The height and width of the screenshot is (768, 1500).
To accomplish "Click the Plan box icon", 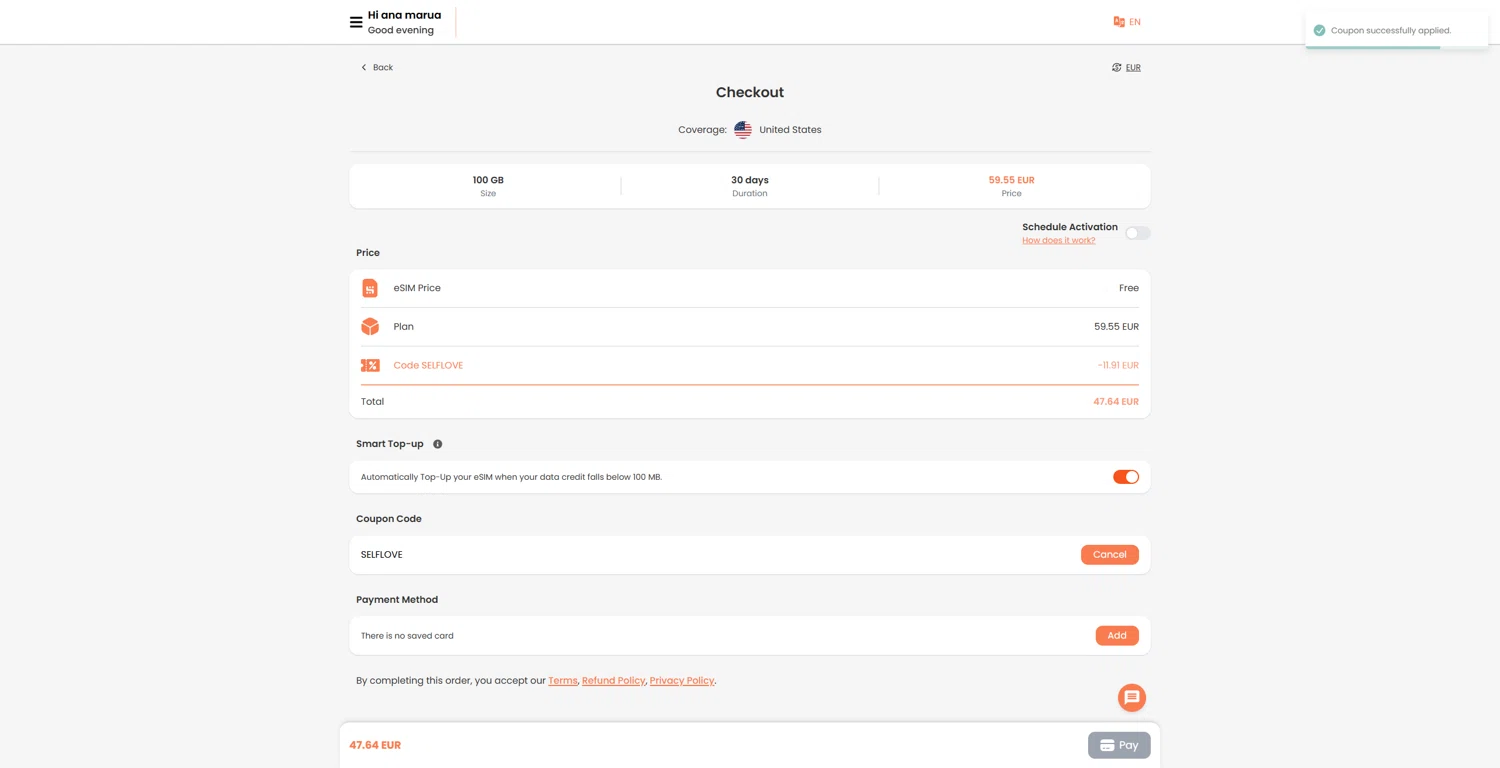I will pos(370,327).
